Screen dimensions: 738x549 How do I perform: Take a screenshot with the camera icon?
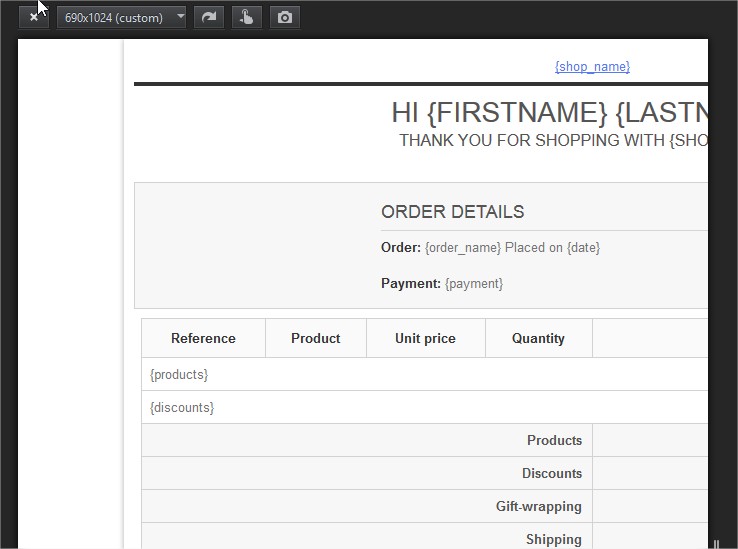pyautogui.click(x=285, y=17)
